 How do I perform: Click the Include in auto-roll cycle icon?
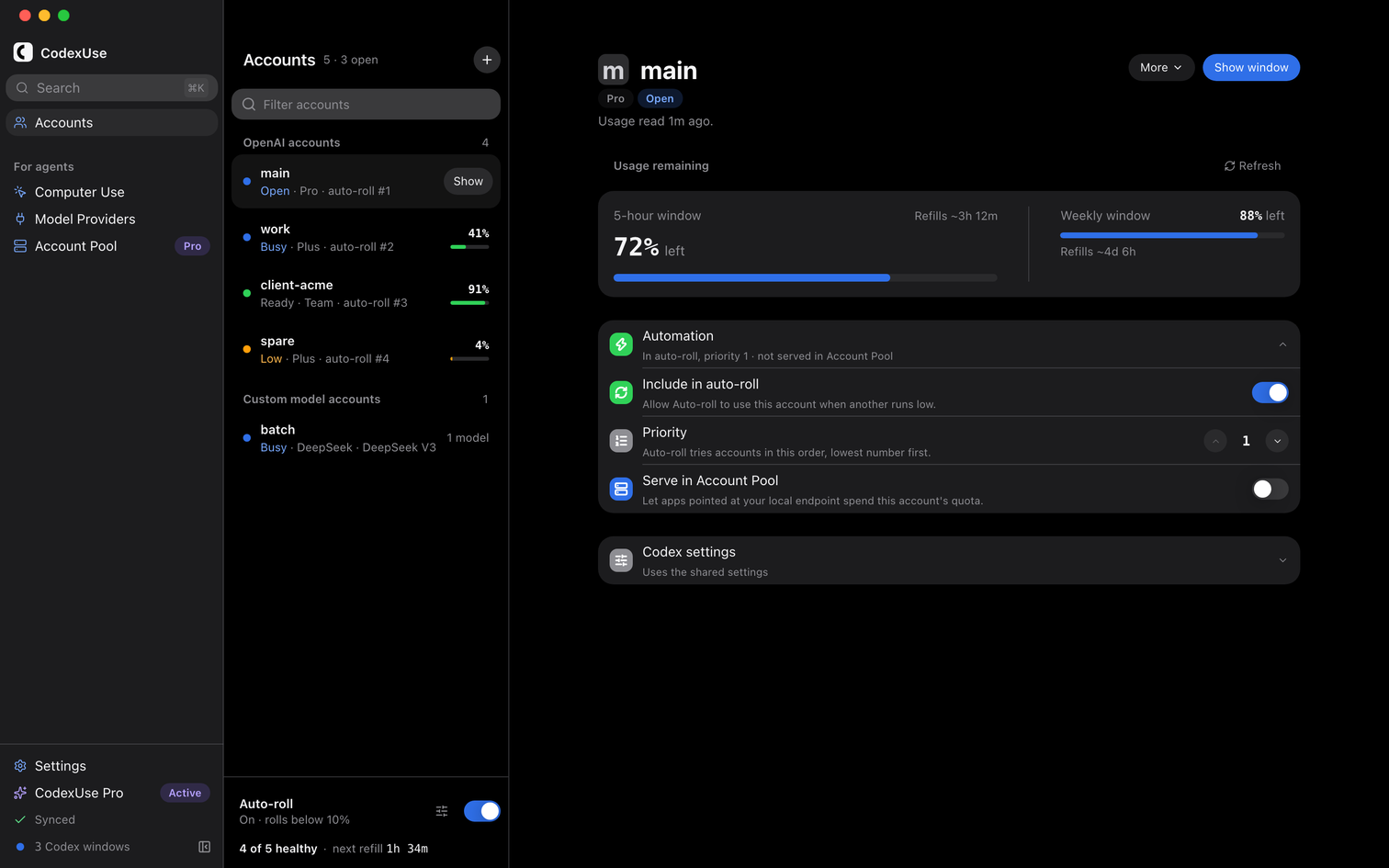click(x=621, y=393)
